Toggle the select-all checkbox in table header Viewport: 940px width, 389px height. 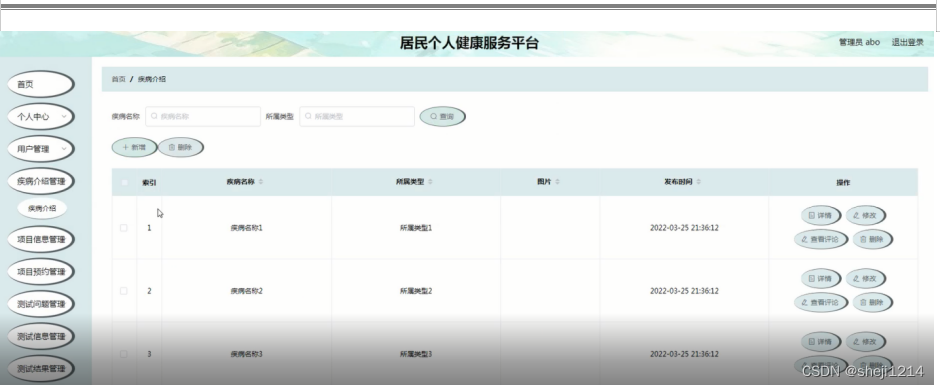pyautogui.click(x=124, y=182)
